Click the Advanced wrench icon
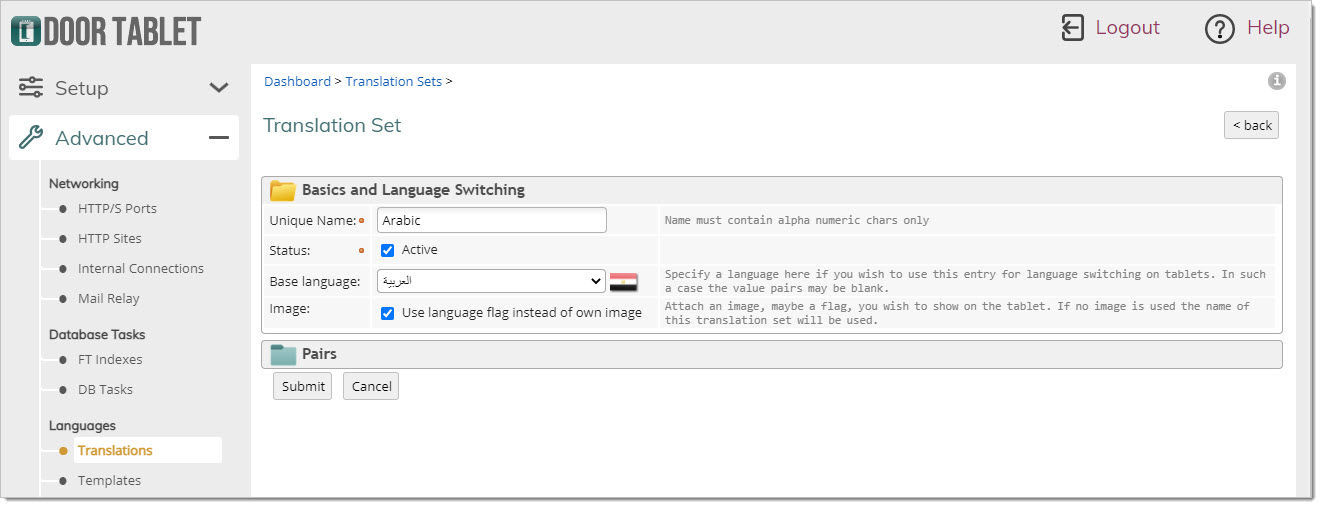 pyautogui.click(x=31, y=138)
